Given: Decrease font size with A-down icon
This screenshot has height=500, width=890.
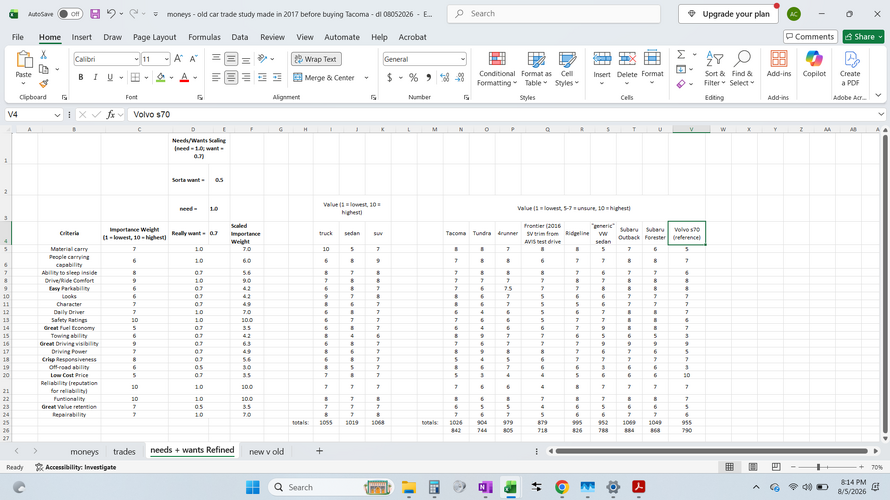Looking at the screenshot, I should click(x=193, y=58).
